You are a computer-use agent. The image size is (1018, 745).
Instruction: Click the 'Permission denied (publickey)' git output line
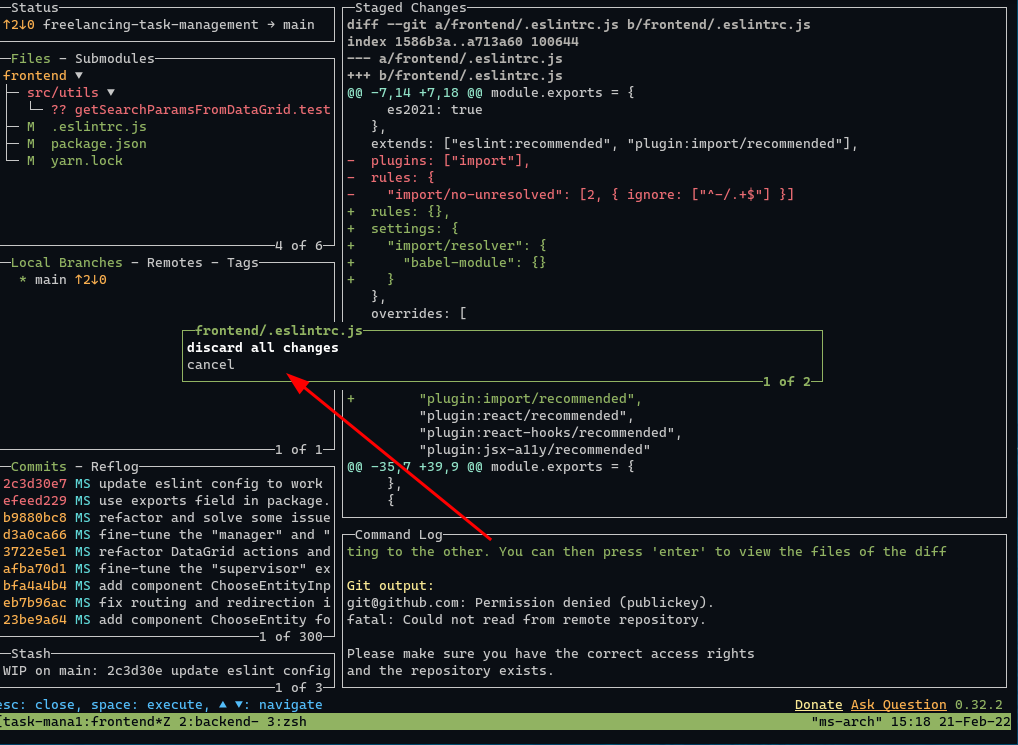(530, 602)
